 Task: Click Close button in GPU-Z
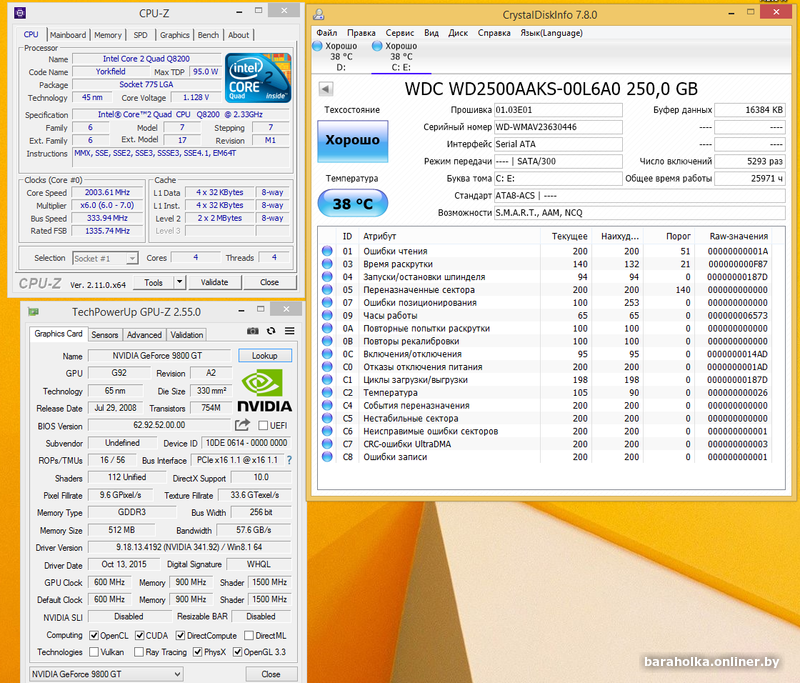point(271,674)
